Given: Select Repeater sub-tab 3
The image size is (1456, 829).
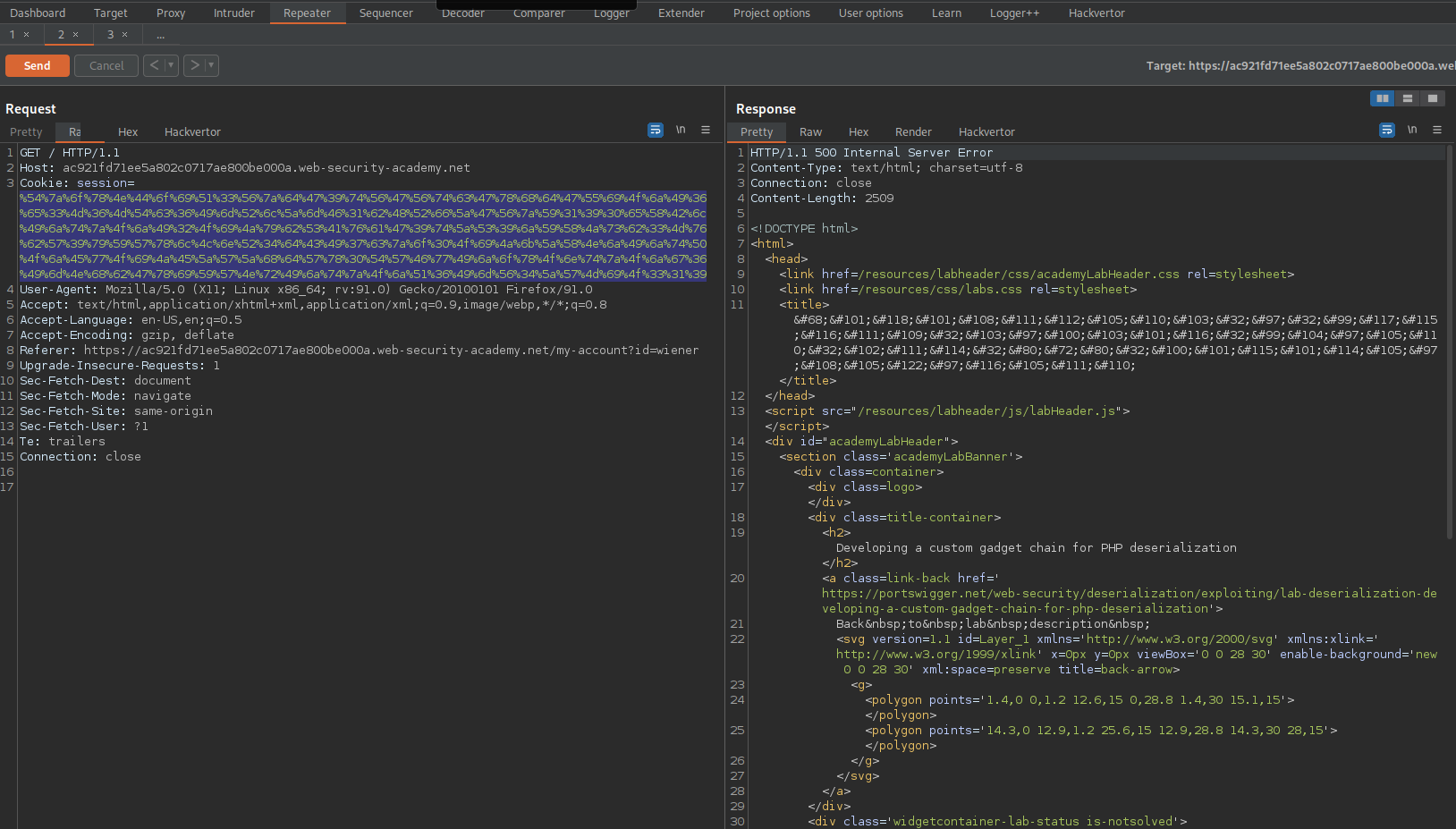Looking at the screenshot, I should 111,35.
